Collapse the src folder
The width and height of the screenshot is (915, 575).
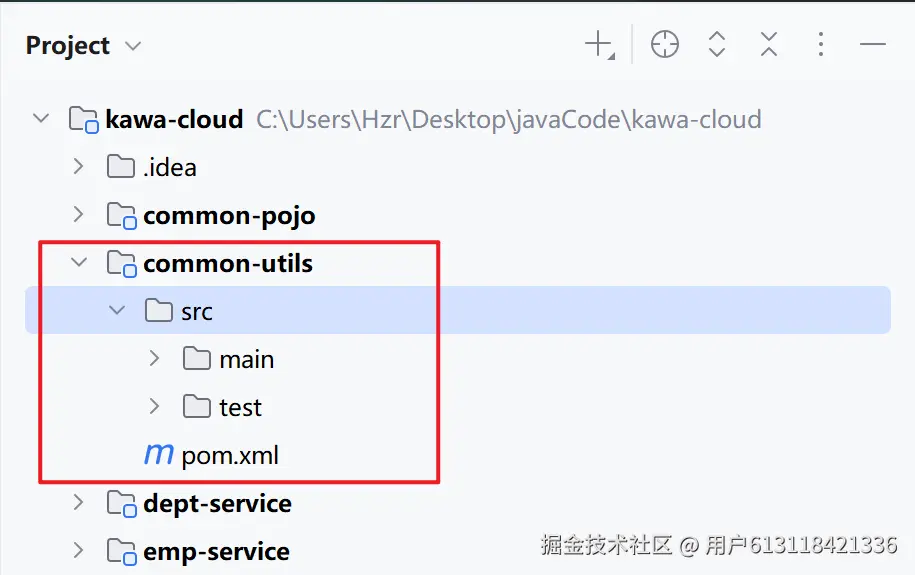117,311
